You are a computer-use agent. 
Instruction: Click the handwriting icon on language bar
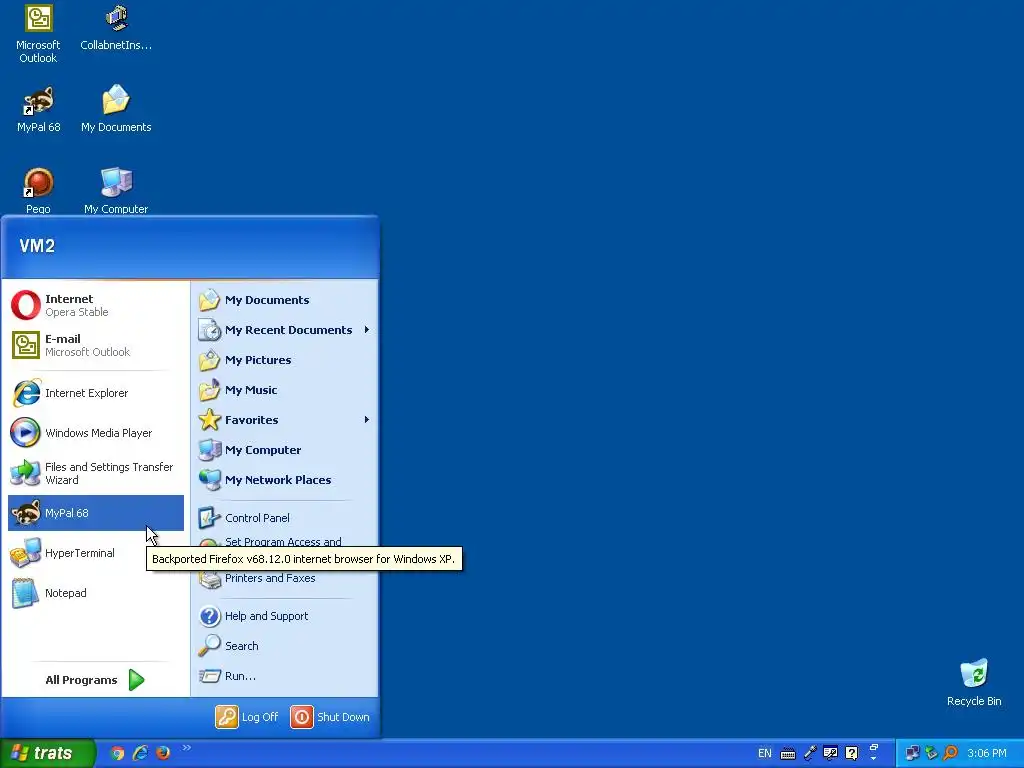coord(831,754)
